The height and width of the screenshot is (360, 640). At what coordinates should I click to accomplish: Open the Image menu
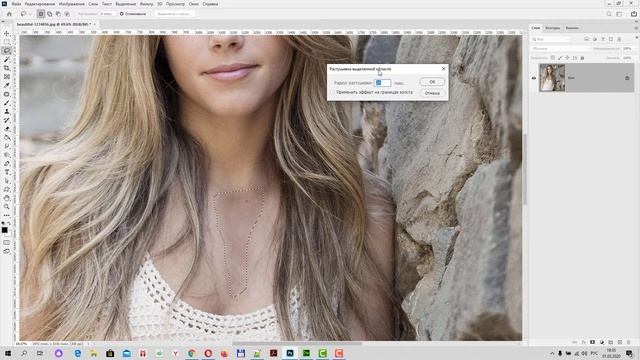tap(71, 4)
